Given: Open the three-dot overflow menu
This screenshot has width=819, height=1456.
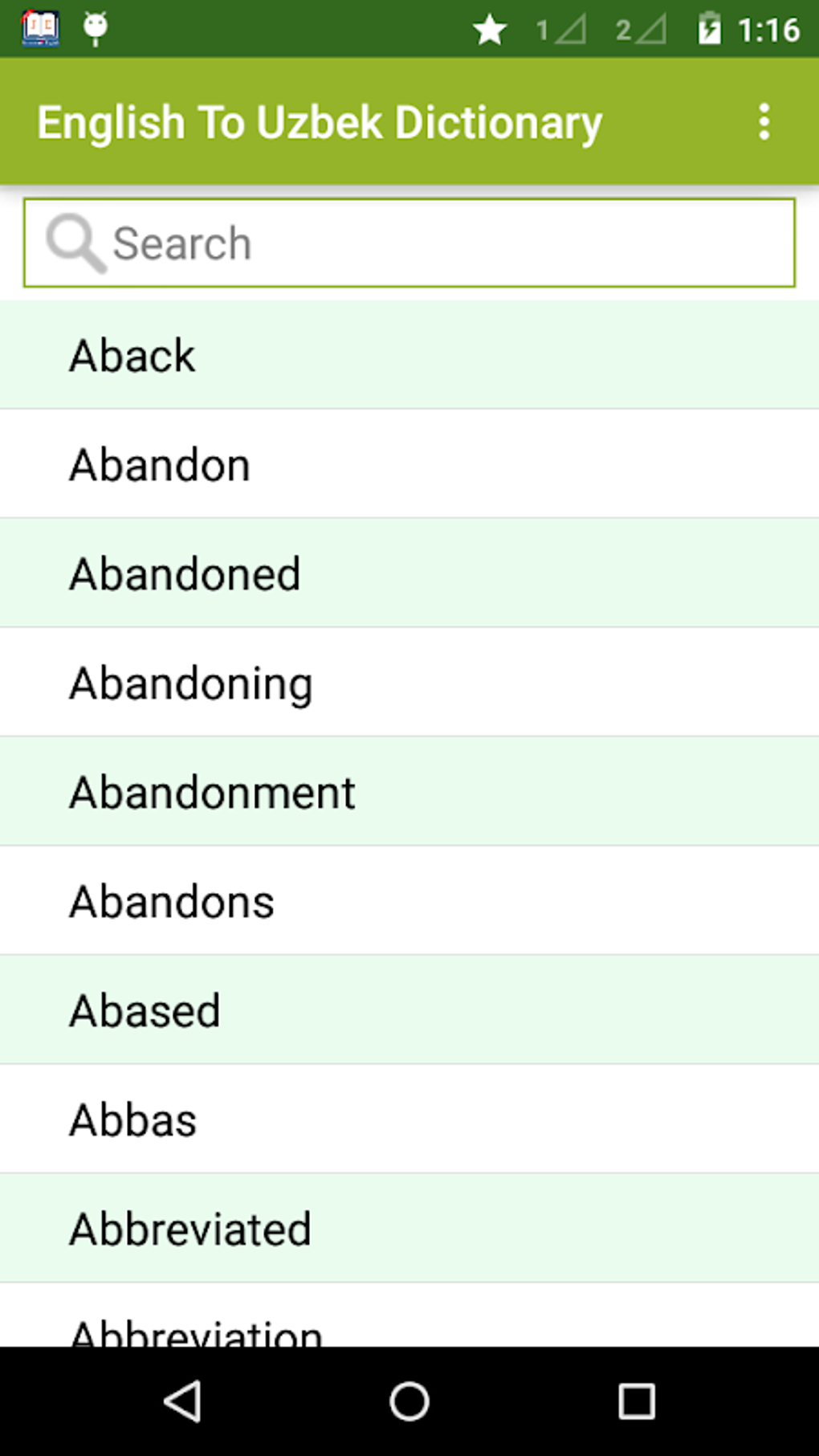Looking at the screenshot, I should (763, 122).
